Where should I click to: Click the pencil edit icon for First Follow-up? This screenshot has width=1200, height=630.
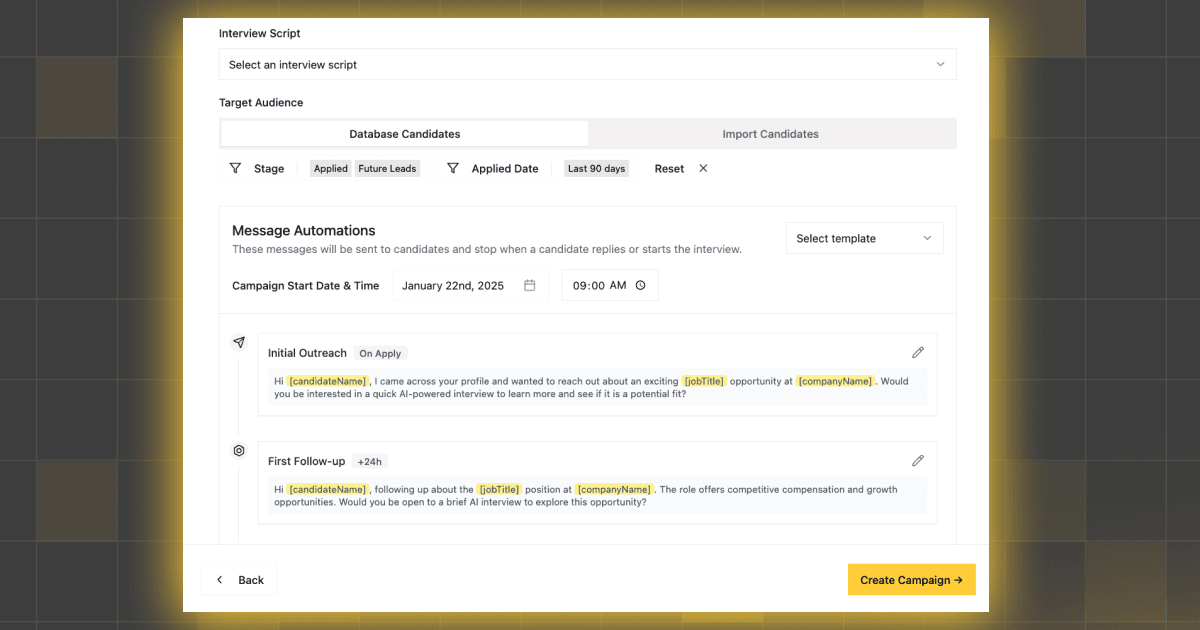coord(918,461)
